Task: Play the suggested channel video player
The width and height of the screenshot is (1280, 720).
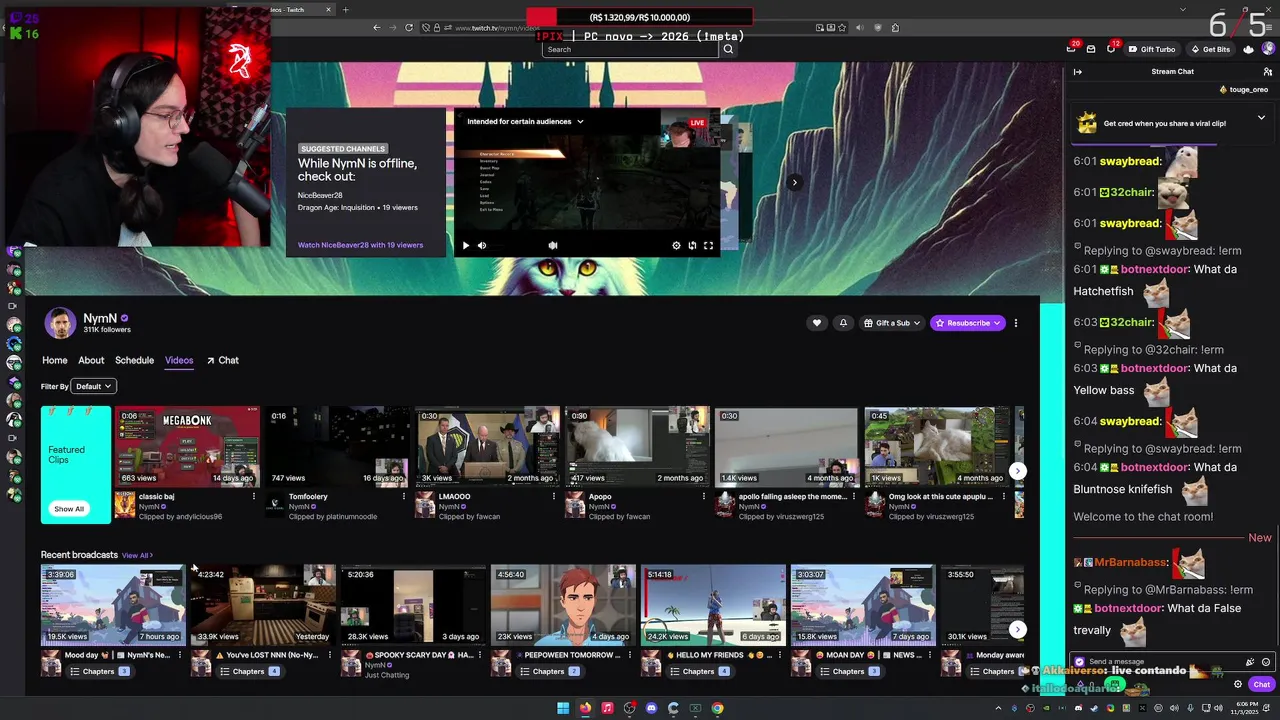Action: click(x=465, y=245)
